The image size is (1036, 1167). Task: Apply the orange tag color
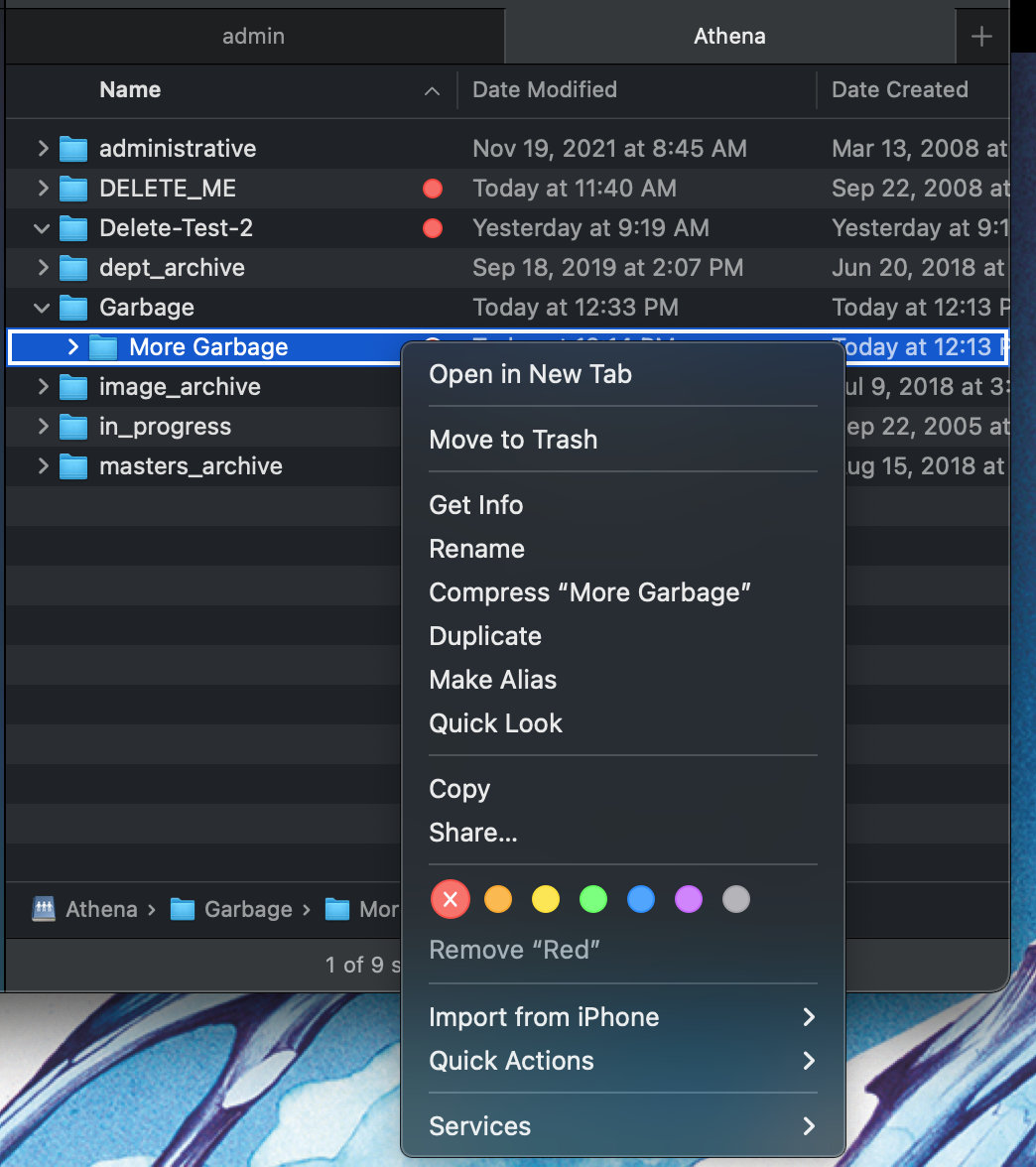(498, 899)
